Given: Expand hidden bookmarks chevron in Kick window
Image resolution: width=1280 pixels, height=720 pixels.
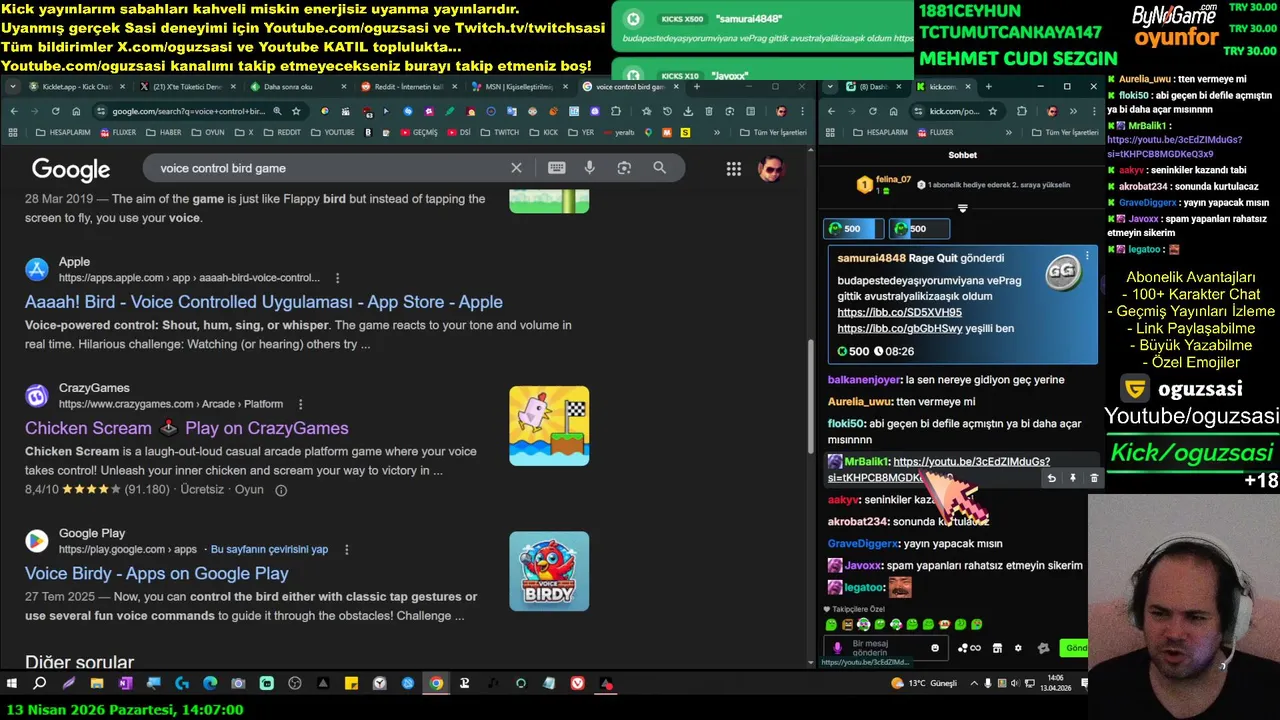Looking at the screenshot, I should coord(1008,132).
